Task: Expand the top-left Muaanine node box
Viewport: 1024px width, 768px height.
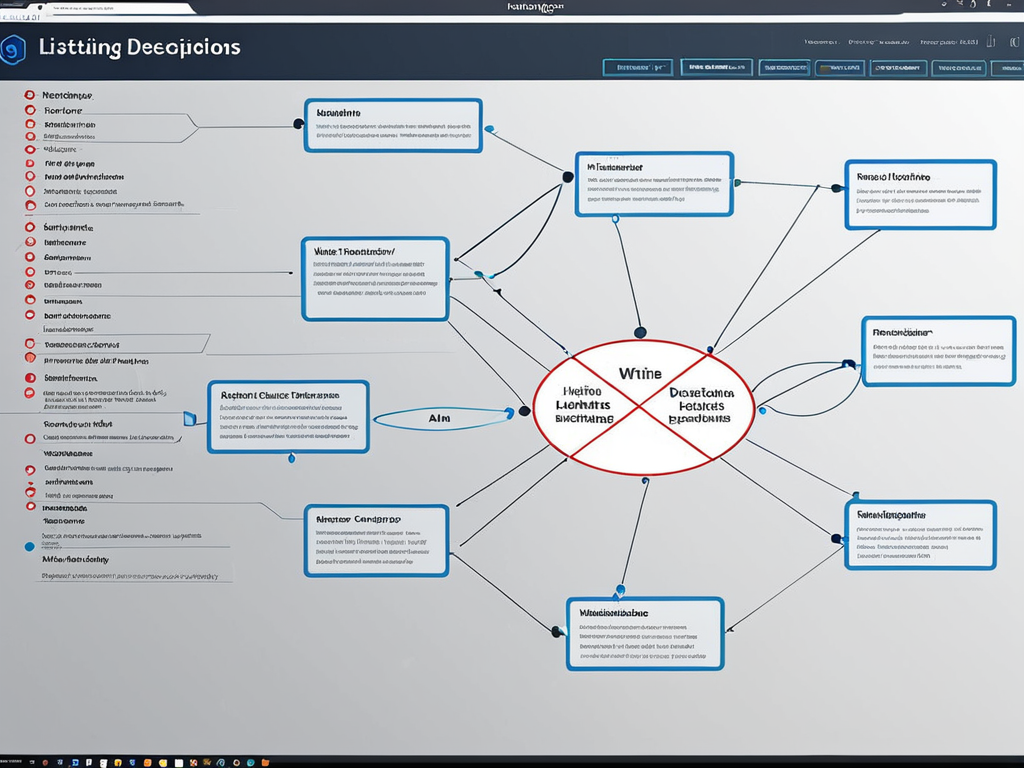Action: (392, 125)
